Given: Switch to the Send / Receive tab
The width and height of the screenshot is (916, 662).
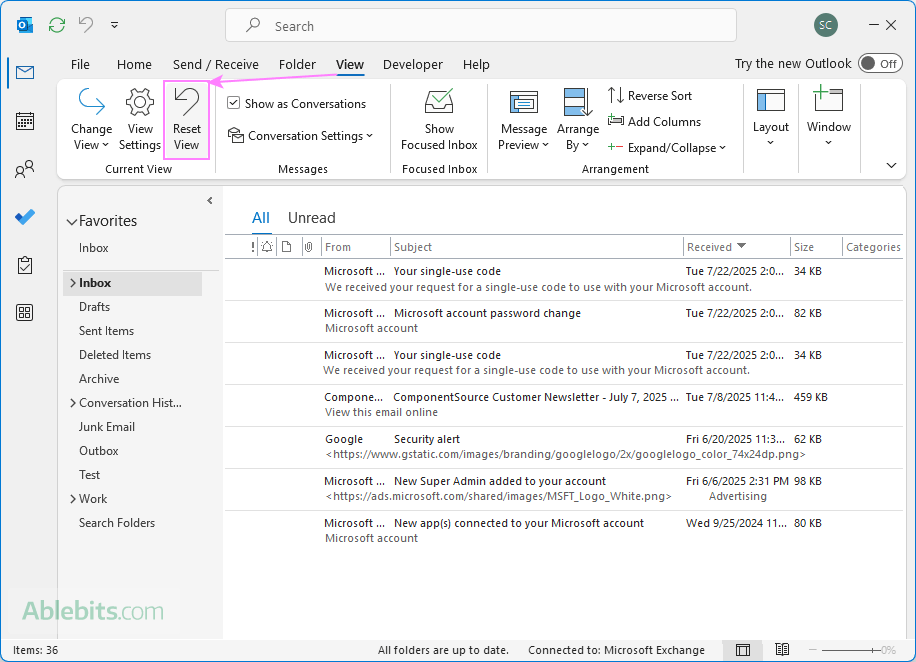Looking at the screenshot, I should 216,64.
